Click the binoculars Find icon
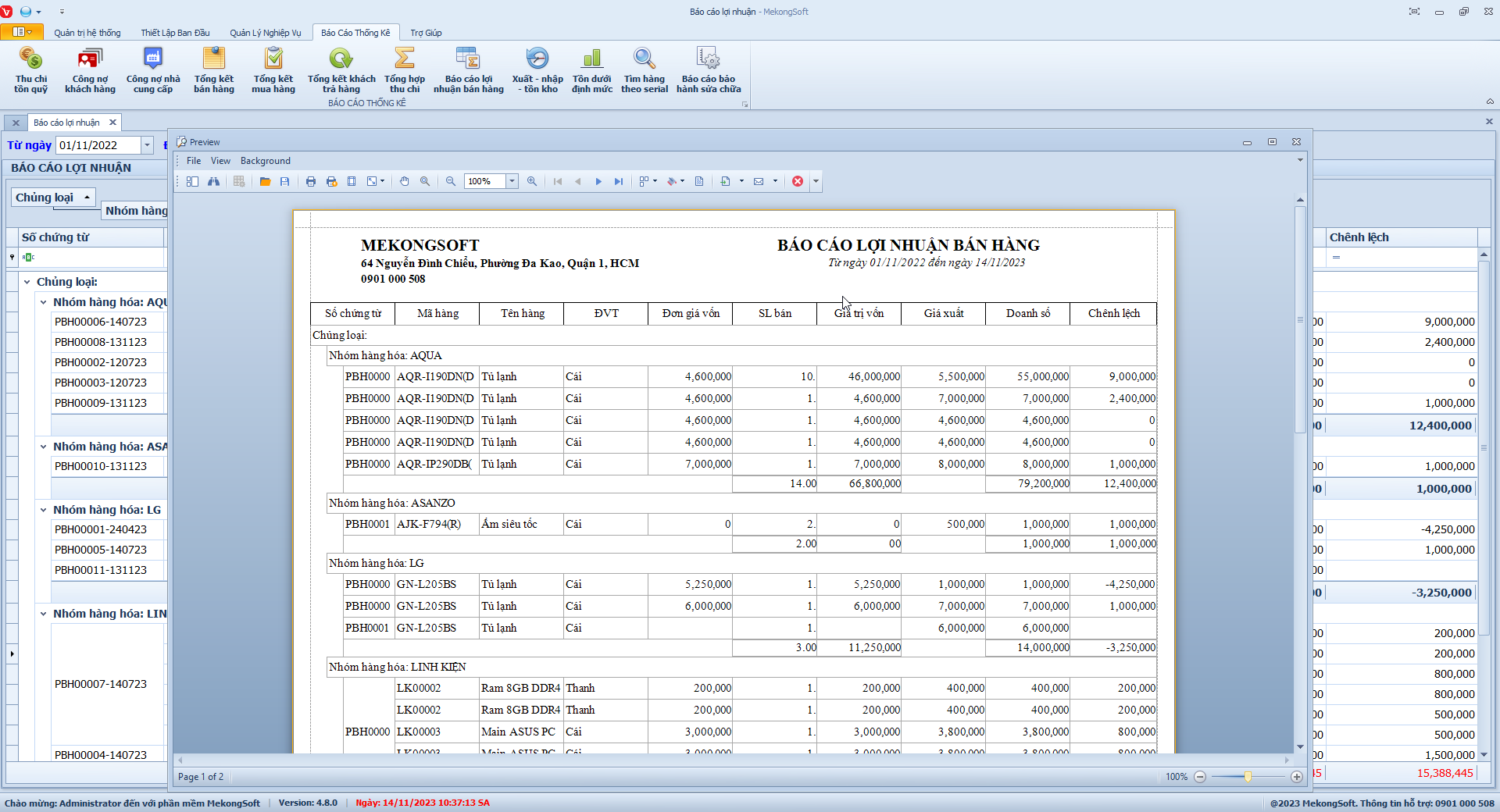This screenshot has width=1500, height=812. coord(213,181)
